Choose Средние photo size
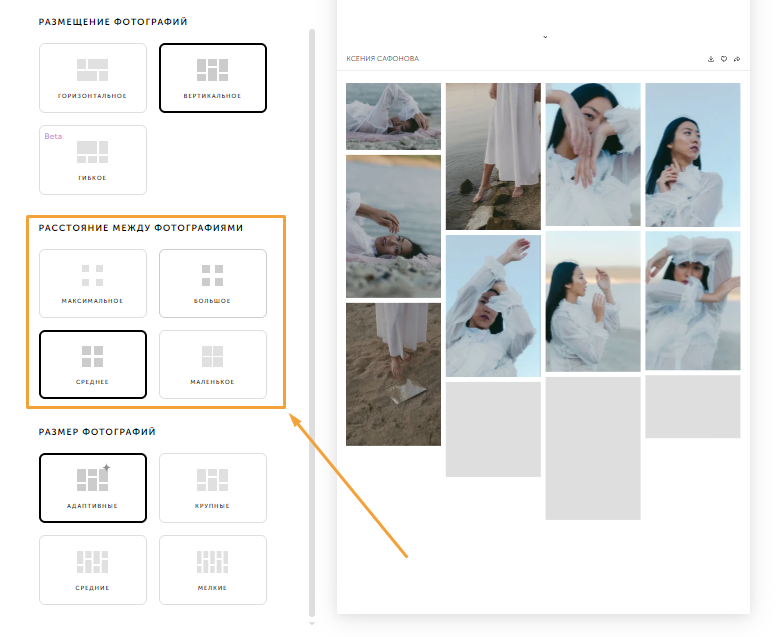This screenshot has height=637, width=783. click(93, 570)
